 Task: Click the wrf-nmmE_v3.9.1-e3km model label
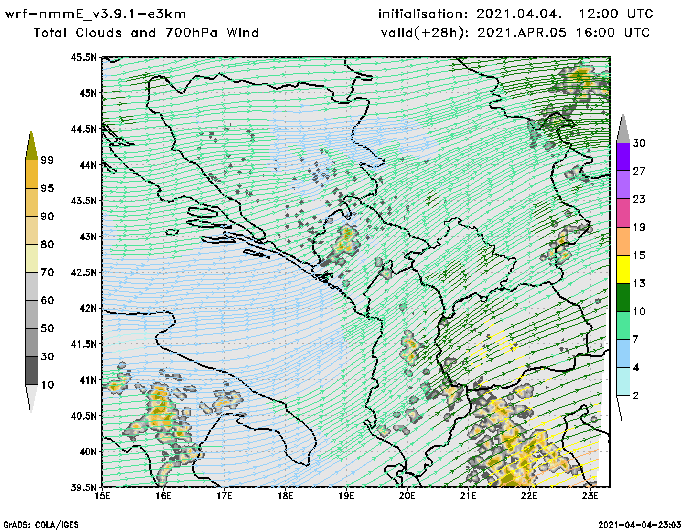click(x=96, y=14)
